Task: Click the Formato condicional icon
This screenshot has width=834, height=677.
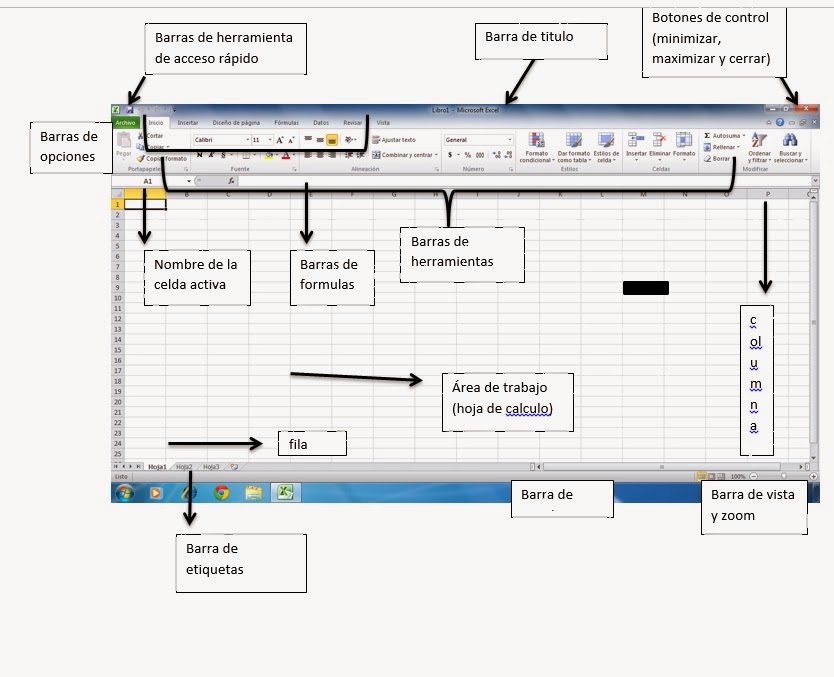Action: click(536, 140)
